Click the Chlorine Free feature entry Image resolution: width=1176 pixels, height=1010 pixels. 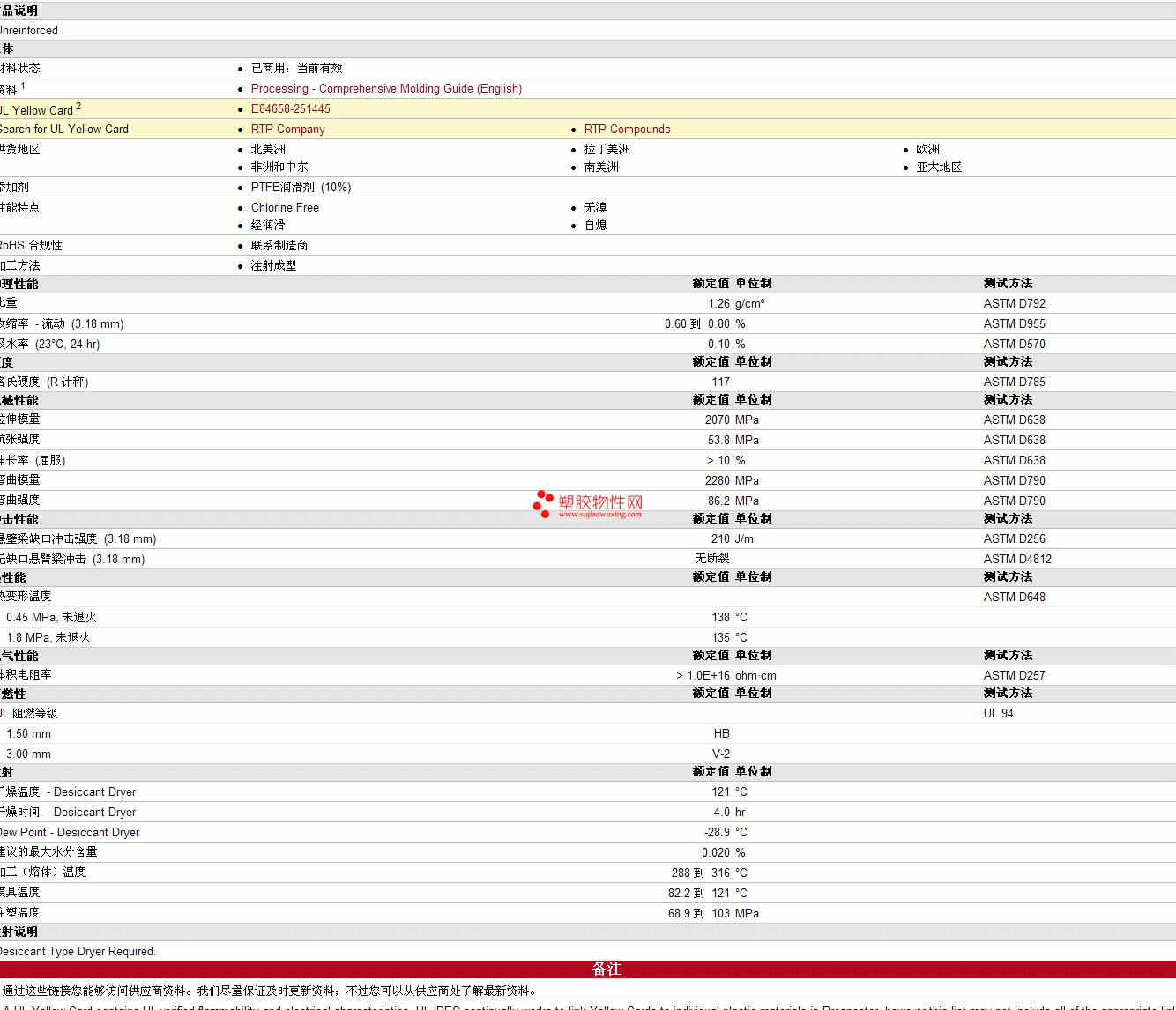[285, 208]
